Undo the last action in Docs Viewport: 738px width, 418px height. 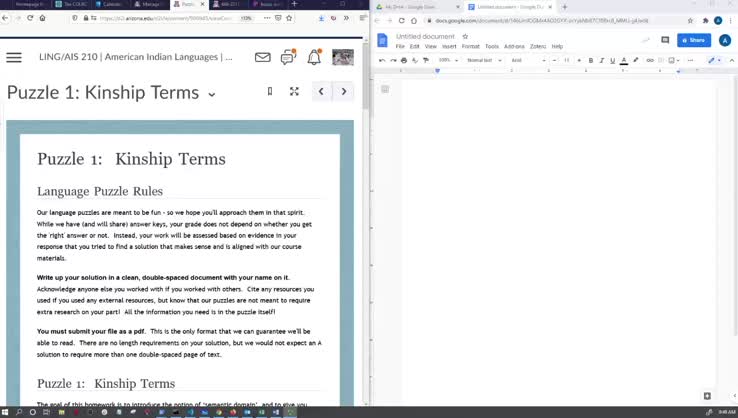(x=382, y=60)
